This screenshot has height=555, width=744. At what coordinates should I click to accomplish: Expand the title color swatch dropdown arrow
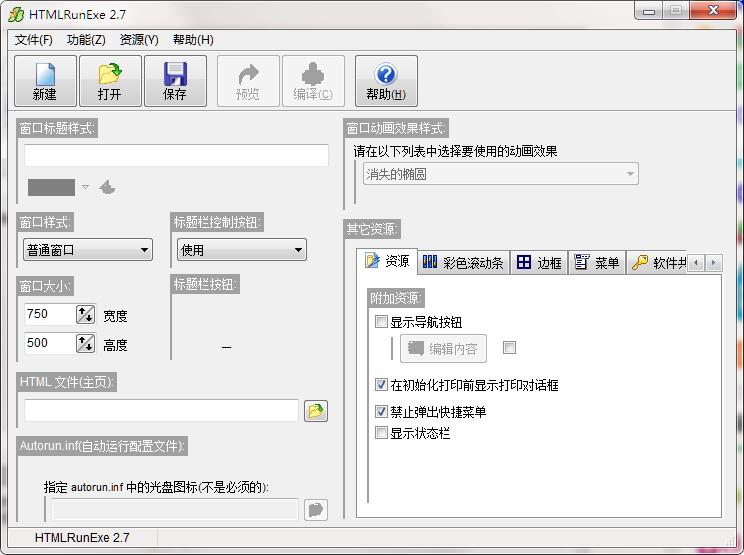pyautogui.click(x=85, y=187)
